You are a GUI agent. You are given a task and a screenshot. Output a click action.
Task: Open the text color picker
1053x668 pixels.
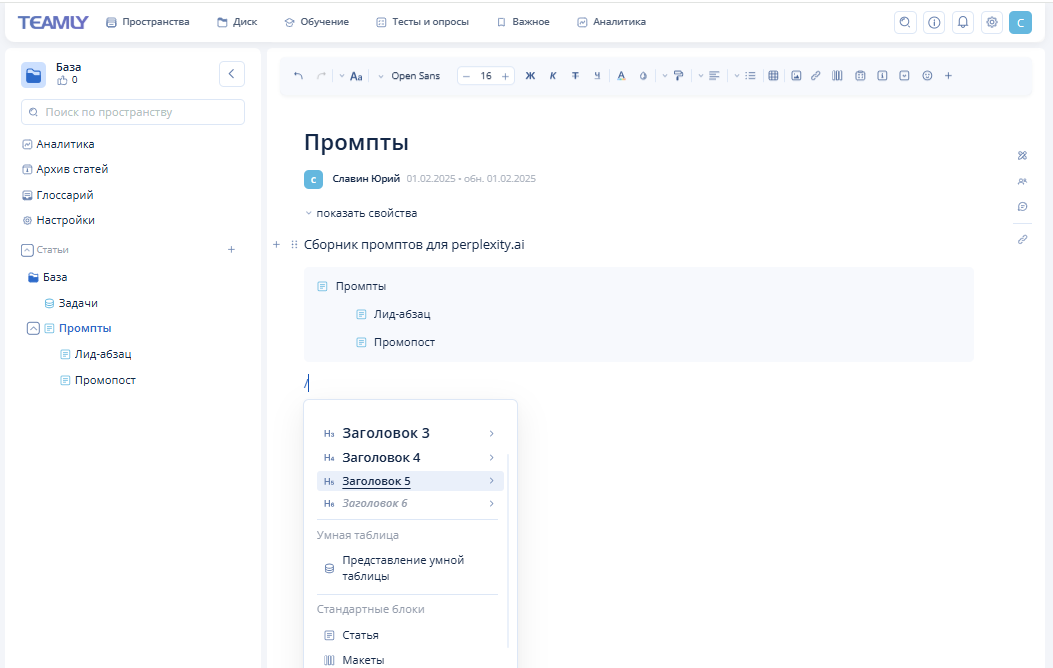click(x=621, y=76)
